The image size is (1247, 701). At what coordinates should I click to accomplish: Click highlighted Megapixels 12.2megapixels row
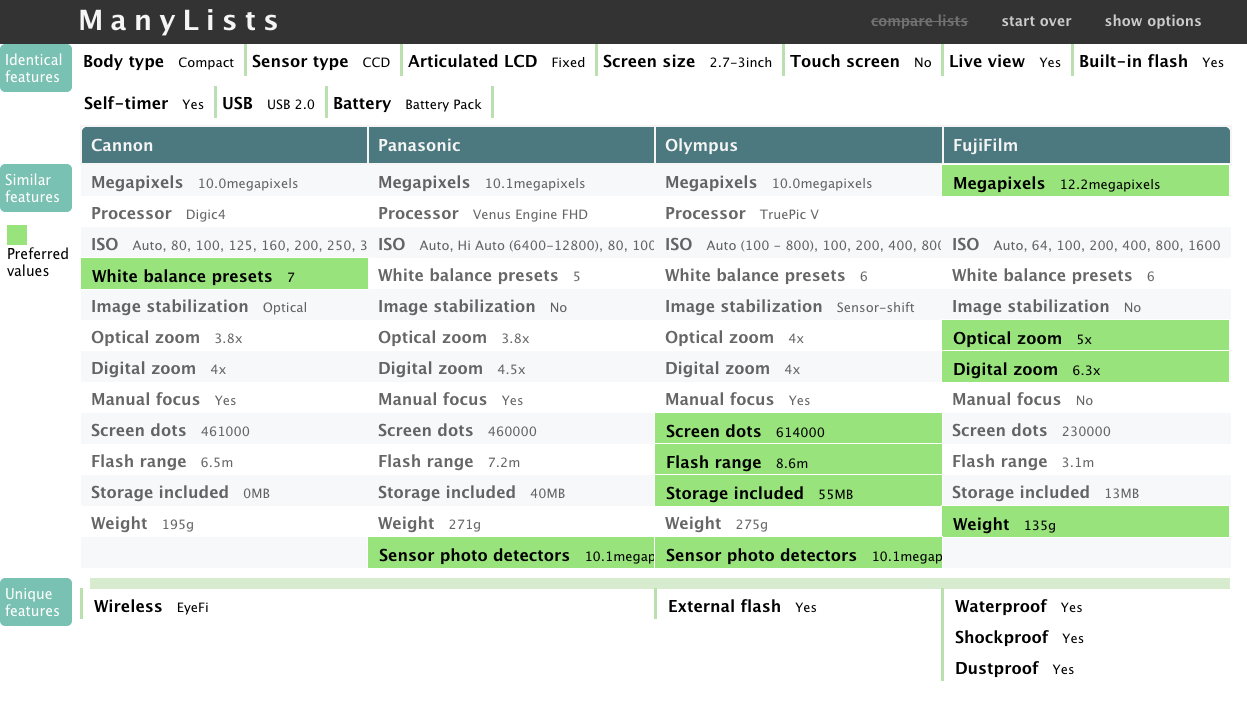click(x=1086, y=183)
